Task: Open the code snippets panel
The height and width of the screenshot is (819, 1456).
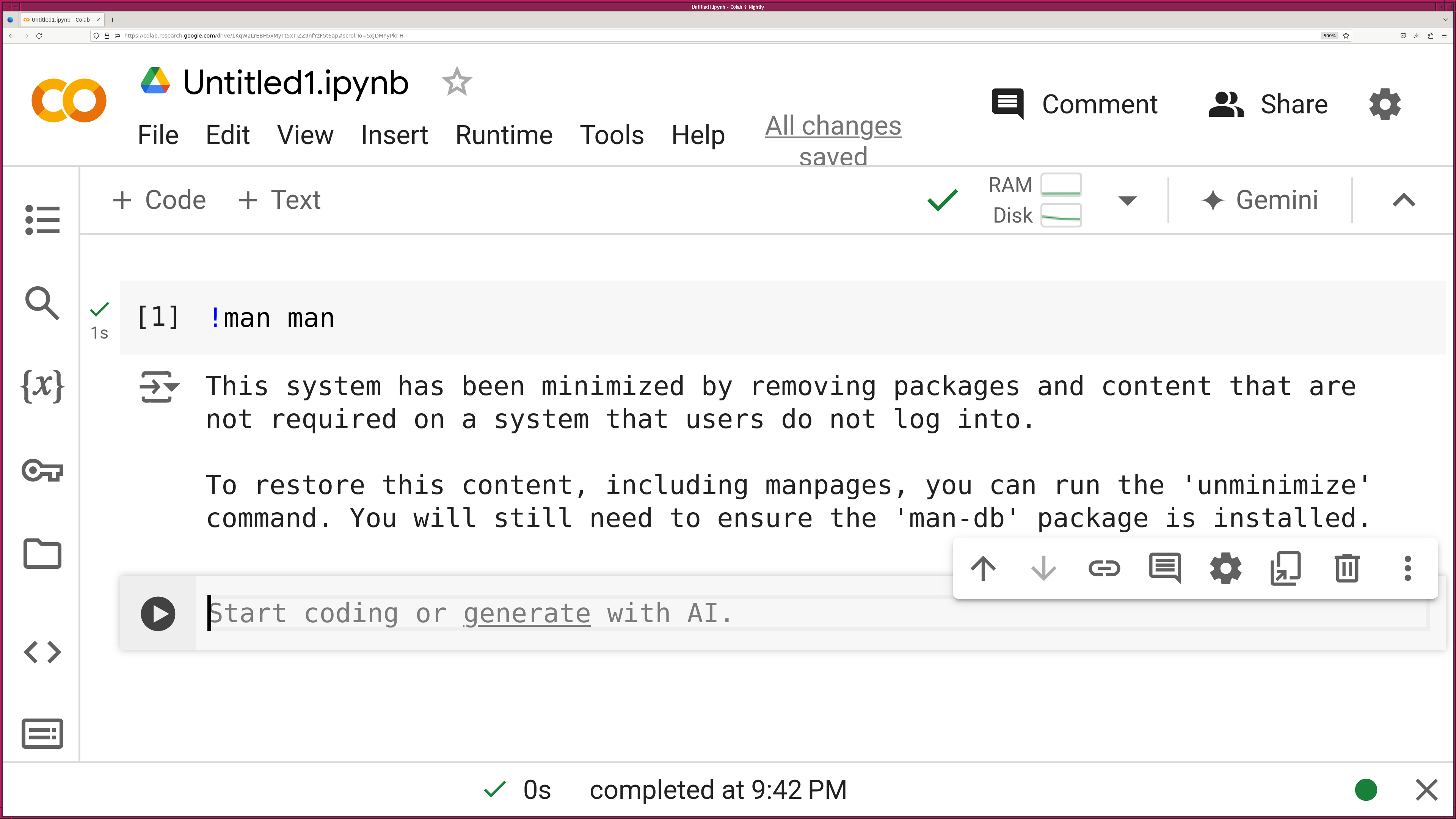Action: (42, 652)
